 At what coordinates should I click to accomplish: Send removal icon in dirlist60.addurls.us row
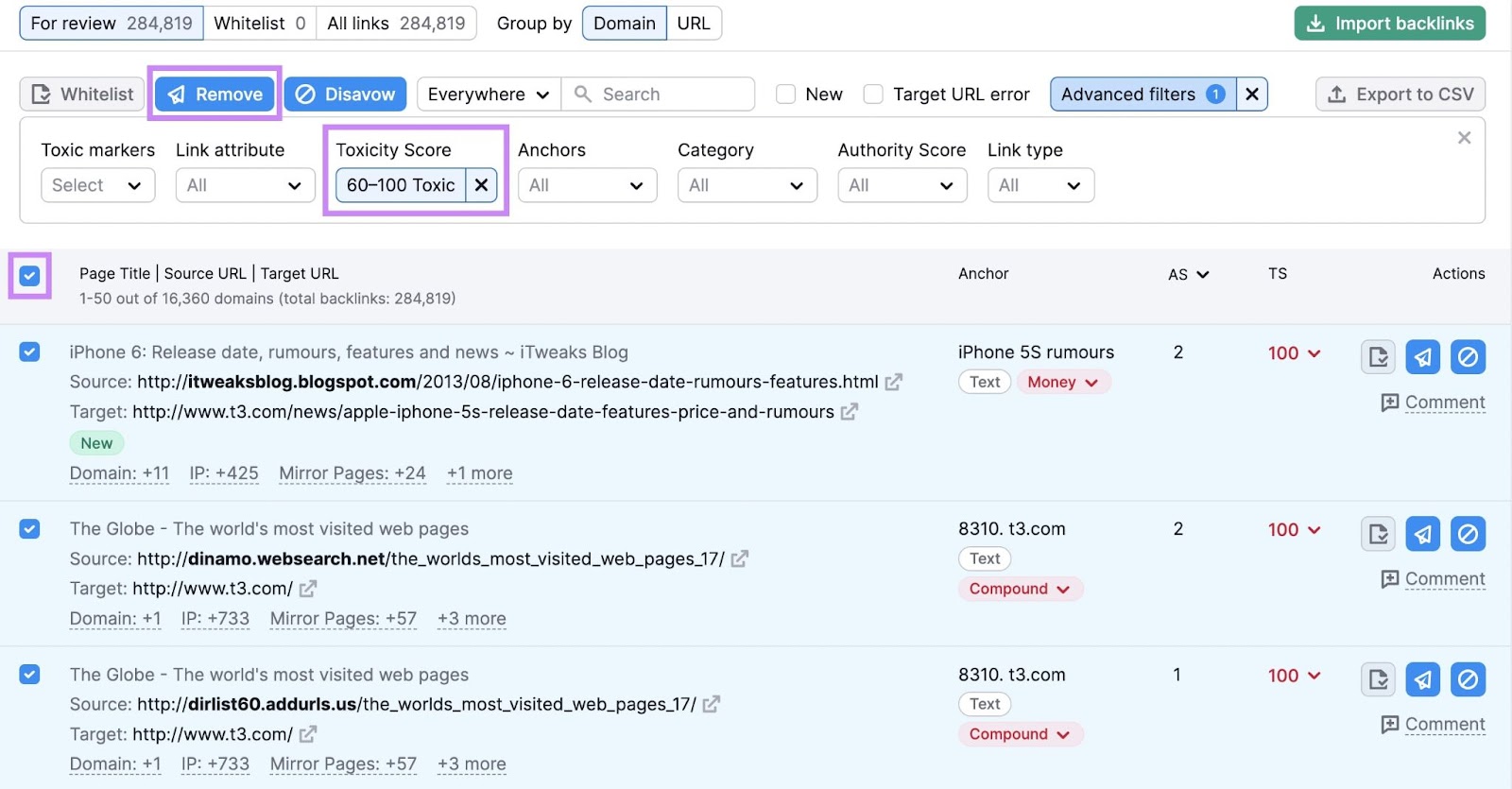1423,679
